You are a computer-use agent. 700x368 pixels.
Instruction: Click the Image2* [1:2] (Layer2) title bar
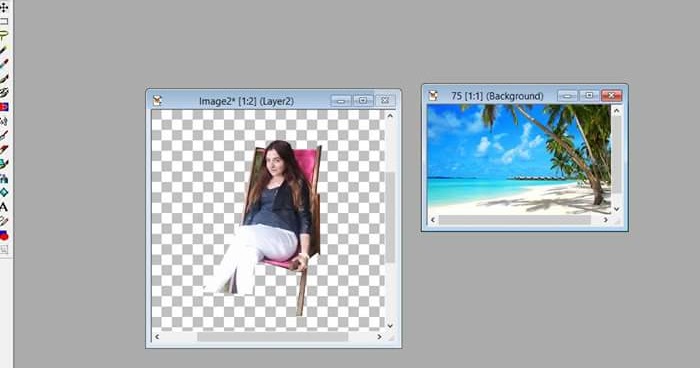246,101
